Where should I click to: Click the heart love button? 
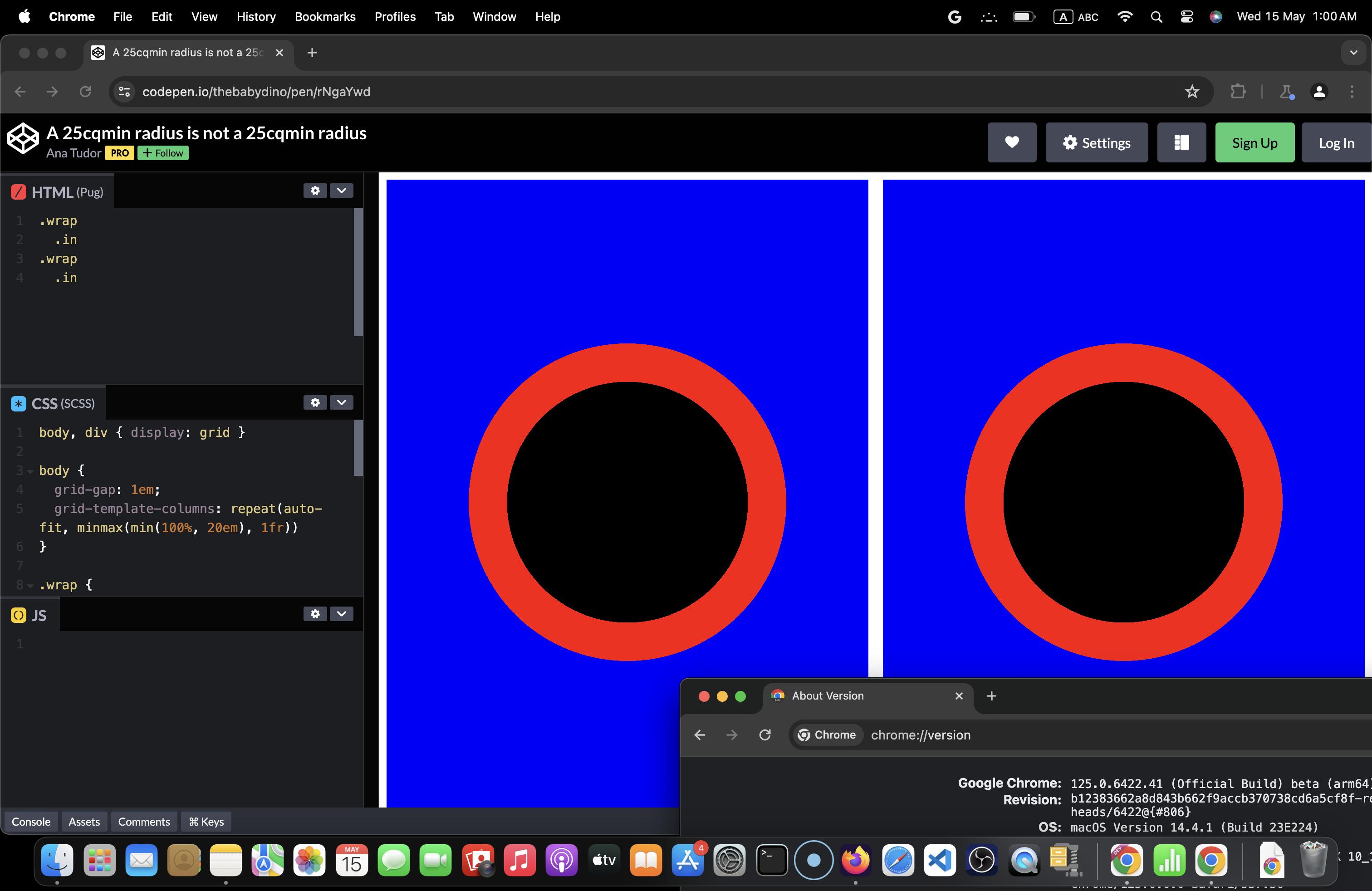1012,142
